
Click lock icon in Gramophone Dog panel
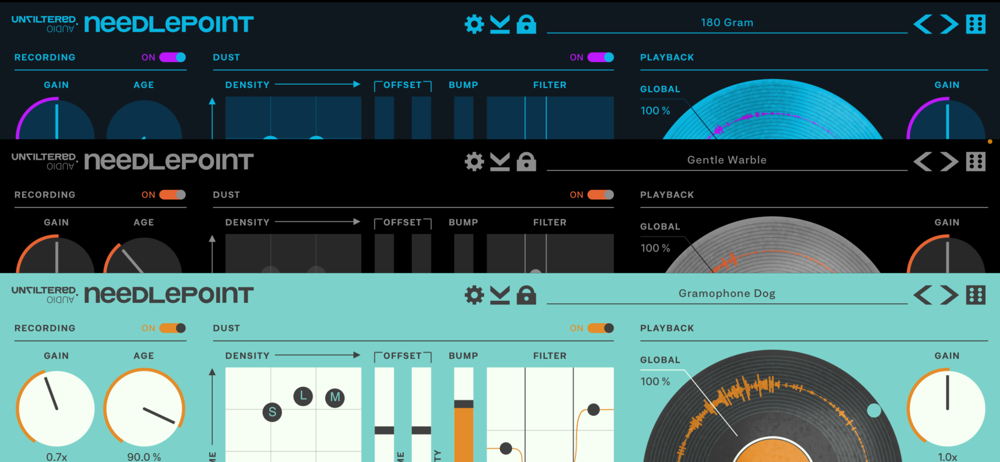pyautogui.click(x=526, y=294)
